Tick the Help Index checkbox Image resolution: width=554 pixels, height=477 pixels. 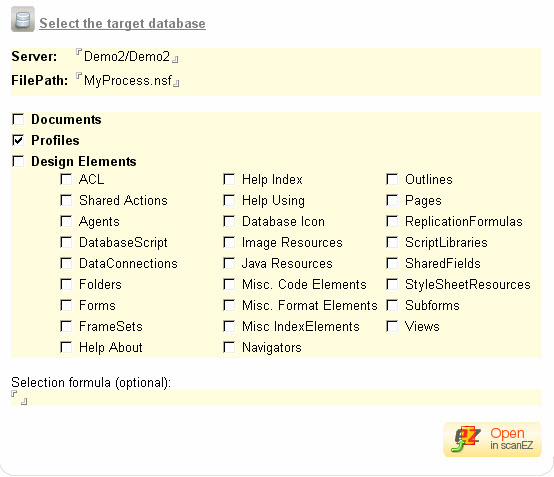[x=229, y=179]
